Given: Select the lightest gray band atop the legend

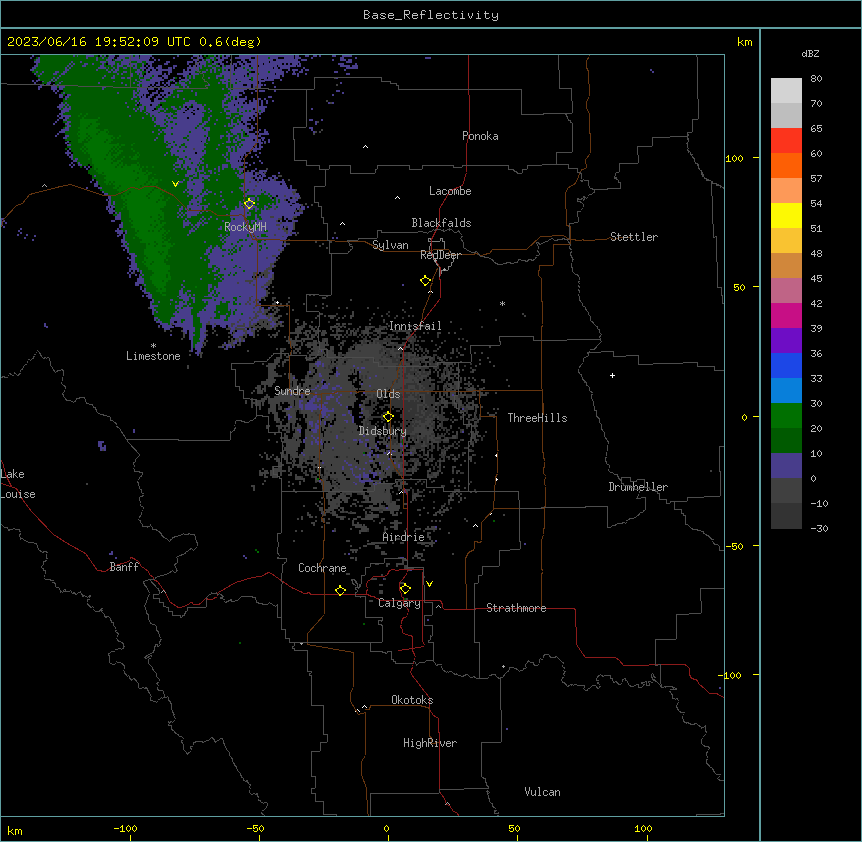Looking at the screenshot, I should 786,90.
